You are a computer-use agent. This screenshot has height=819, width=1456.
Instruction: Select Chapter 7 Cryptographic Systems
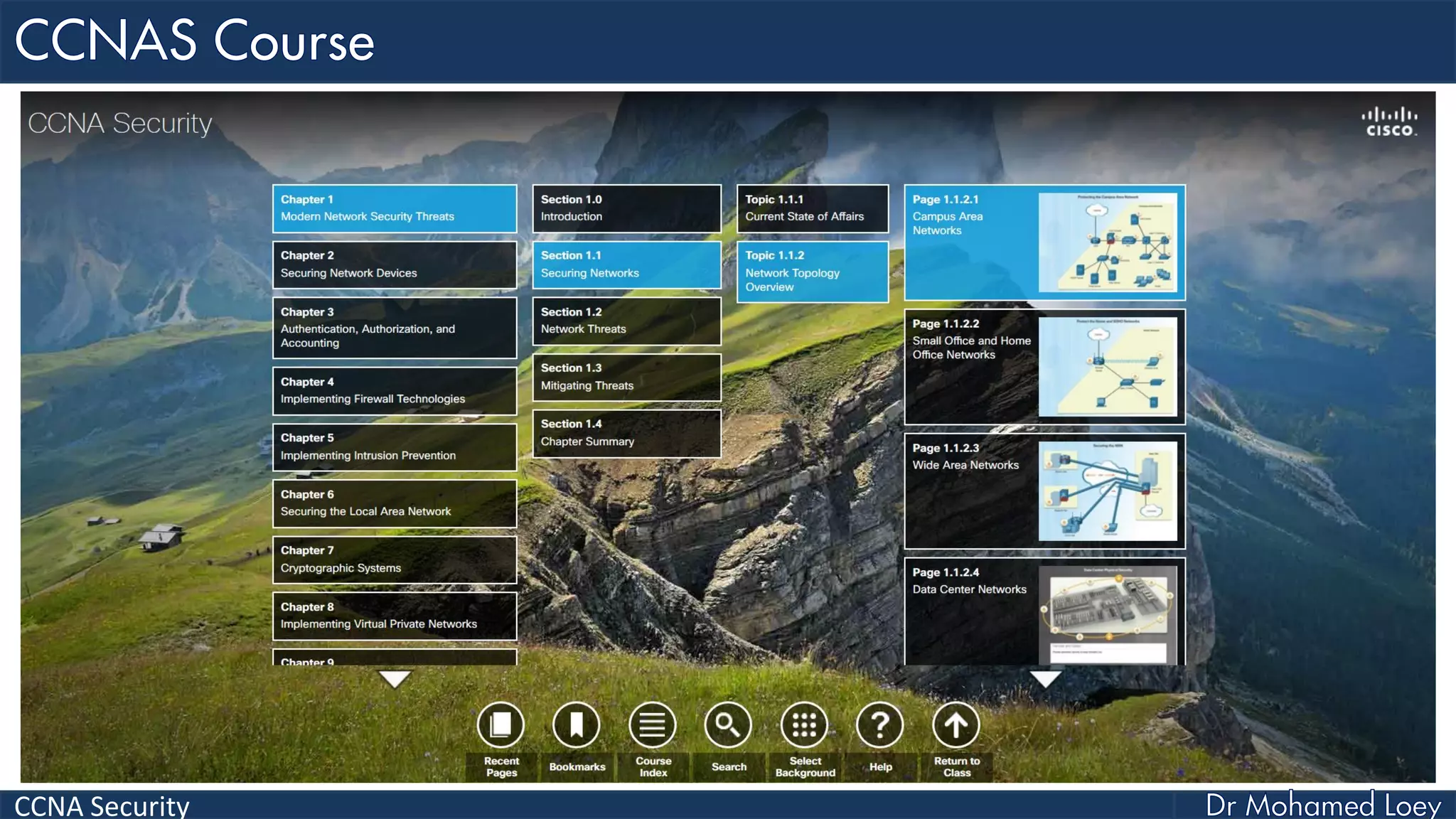coord(394,560)
